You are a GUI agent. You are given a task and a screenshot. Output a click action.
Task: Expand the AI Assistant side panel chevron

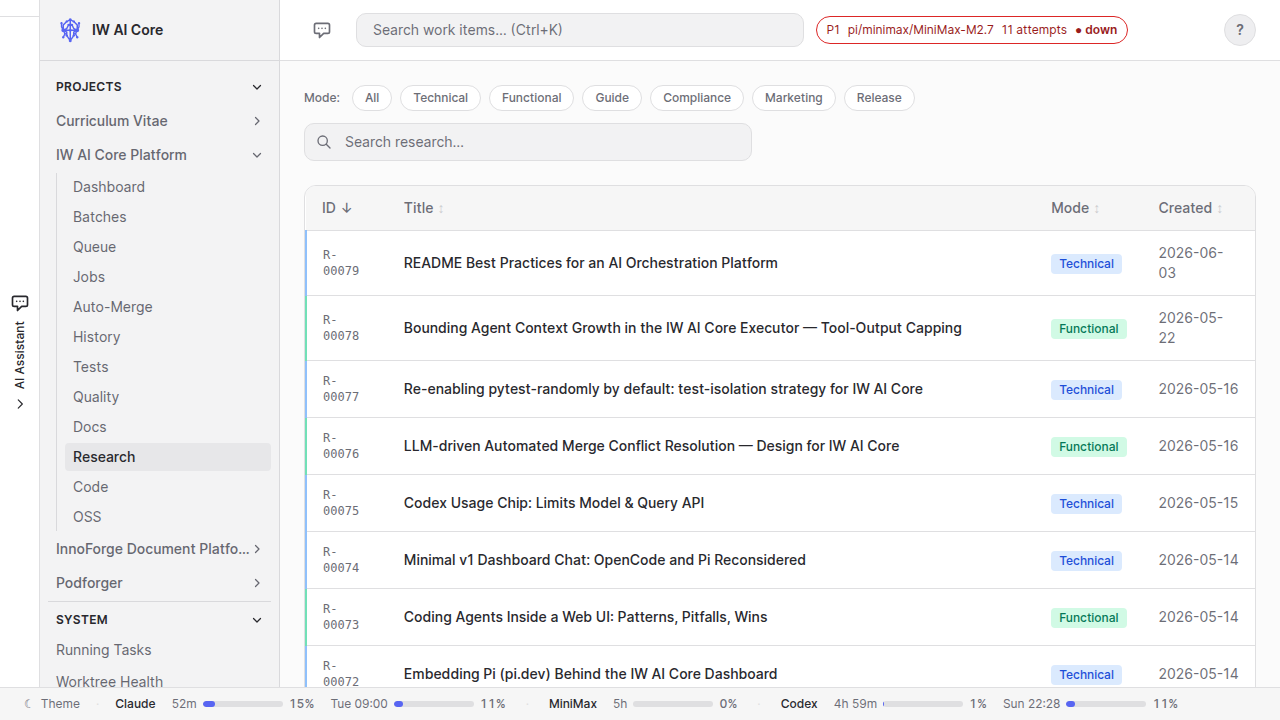click(20, 404)
